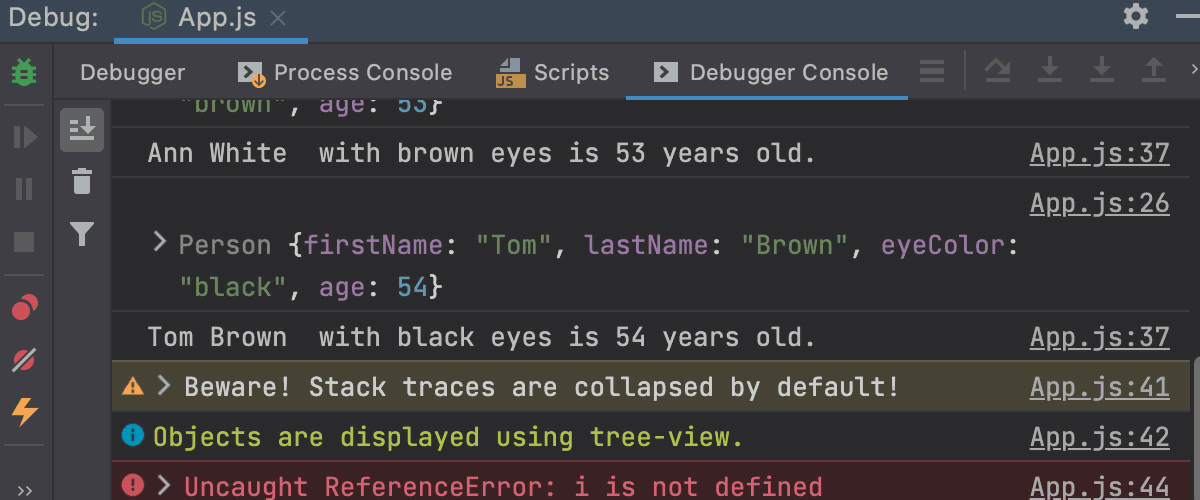The height and width of the screenshot is (500, 1200).
Task: Open View Breakpoints with the red circles icon
Action: [x=24, y=307]
